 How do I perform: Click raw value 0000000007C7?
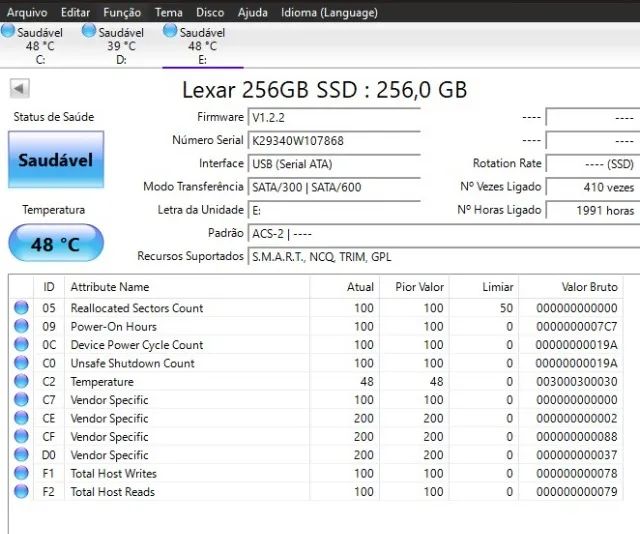(x=577, y=327)
